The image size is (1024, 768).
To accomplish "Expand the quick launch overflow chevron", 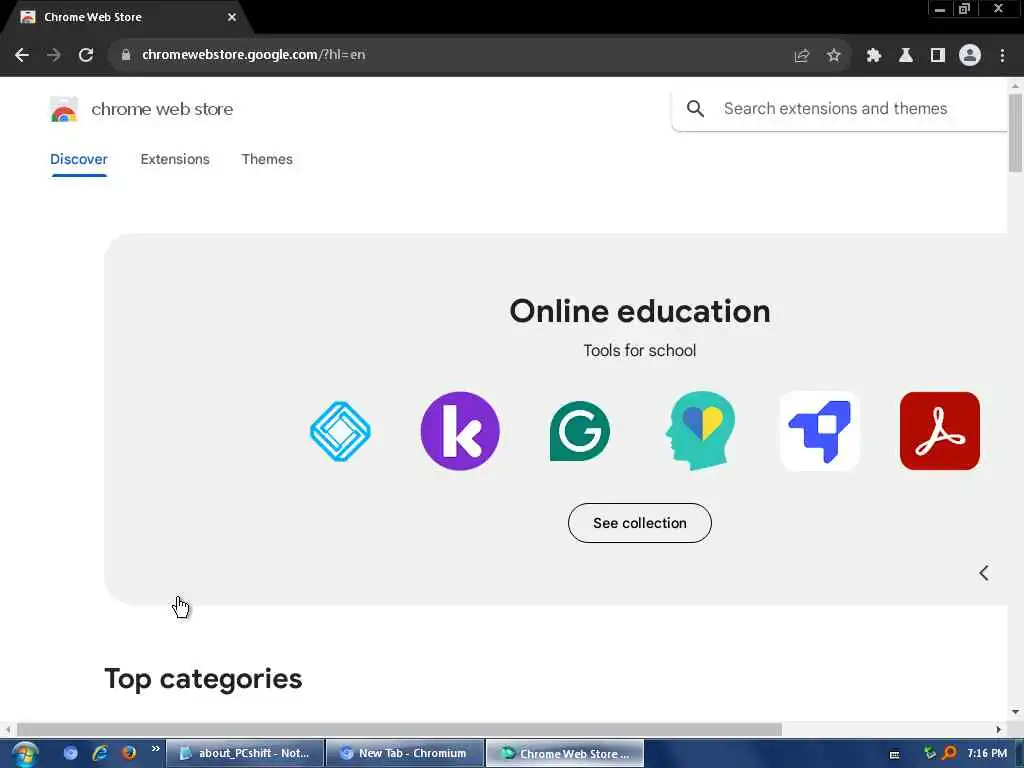I will click(x=155, y=748).
